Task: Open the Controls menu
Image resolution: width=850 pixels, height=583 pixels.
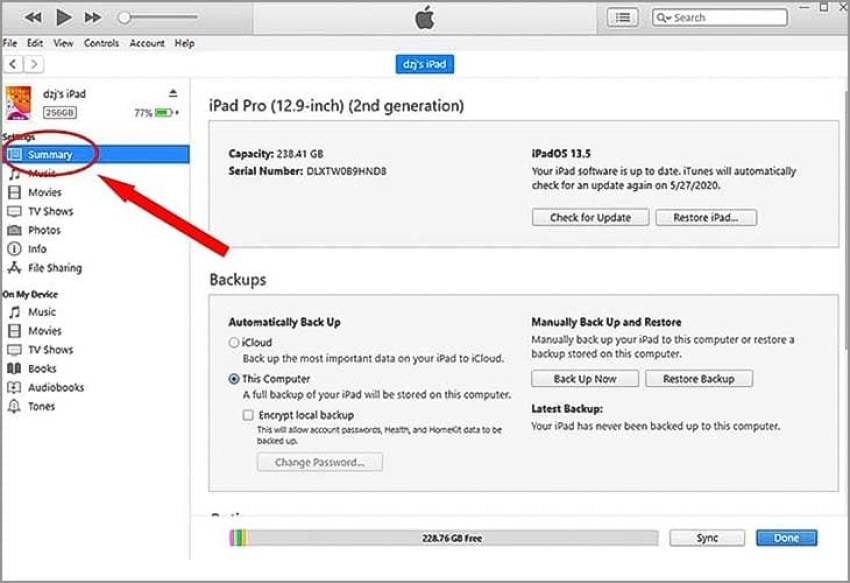Action: pyautogui.click(x=101, y=44)
